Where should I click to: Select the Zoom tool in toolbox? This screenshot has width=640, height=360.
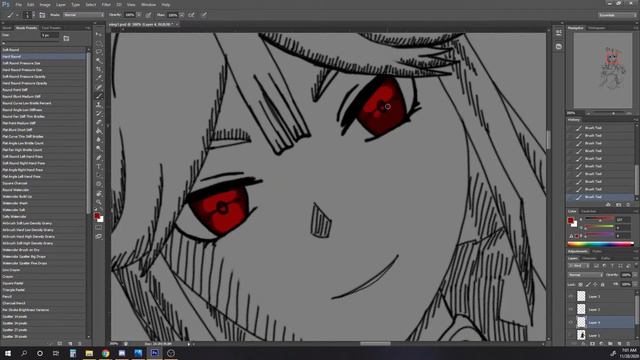[99, 202]
